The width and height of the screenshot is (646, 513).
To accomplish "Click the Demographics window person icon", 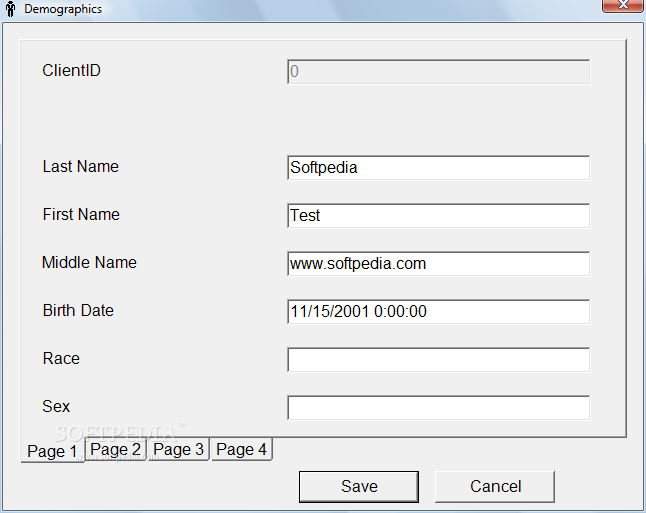I will pyautogui.click(x=11, y=9).
